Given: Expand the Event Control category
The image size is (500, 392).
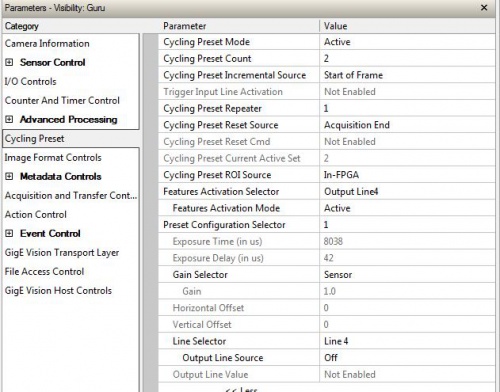Looking at the screenshot, I should 9,233.
